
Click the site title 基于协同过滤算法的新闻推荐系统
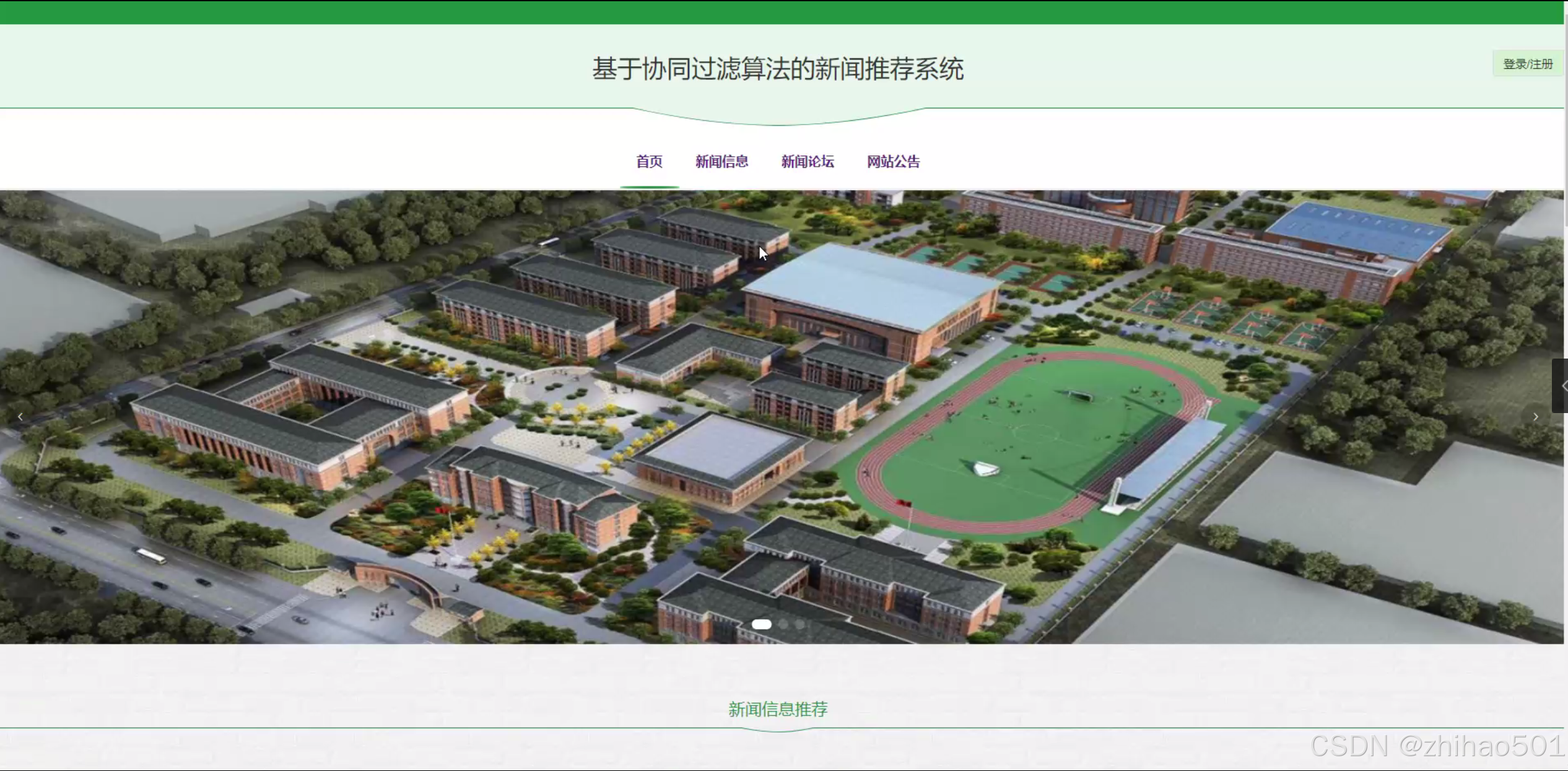point(777,69)
